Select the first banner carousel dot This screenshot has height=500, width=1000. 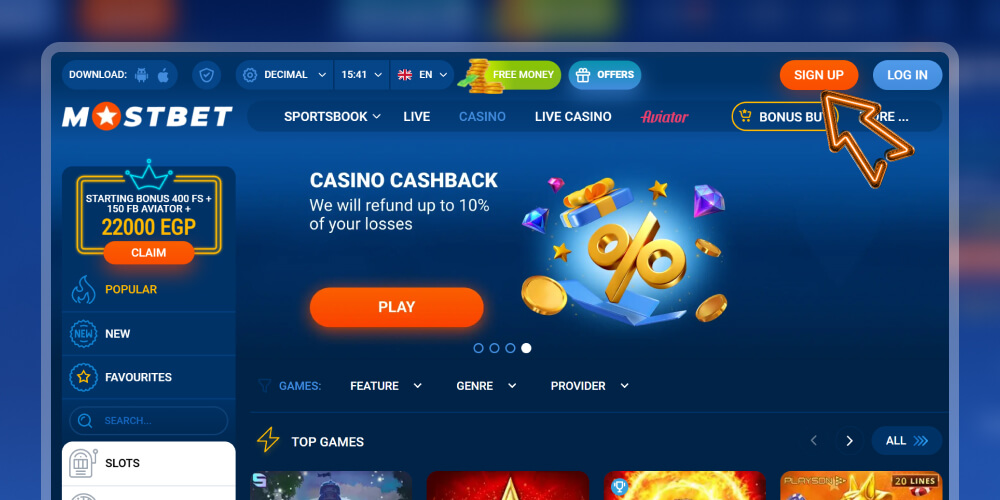478,348
